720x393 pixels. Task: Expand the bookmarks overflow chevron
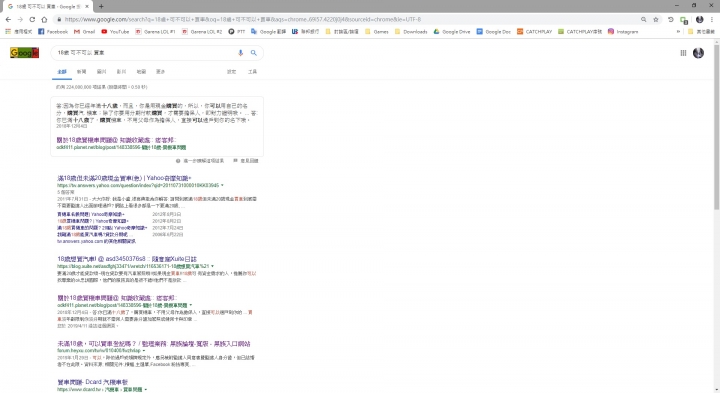[678, 32]
